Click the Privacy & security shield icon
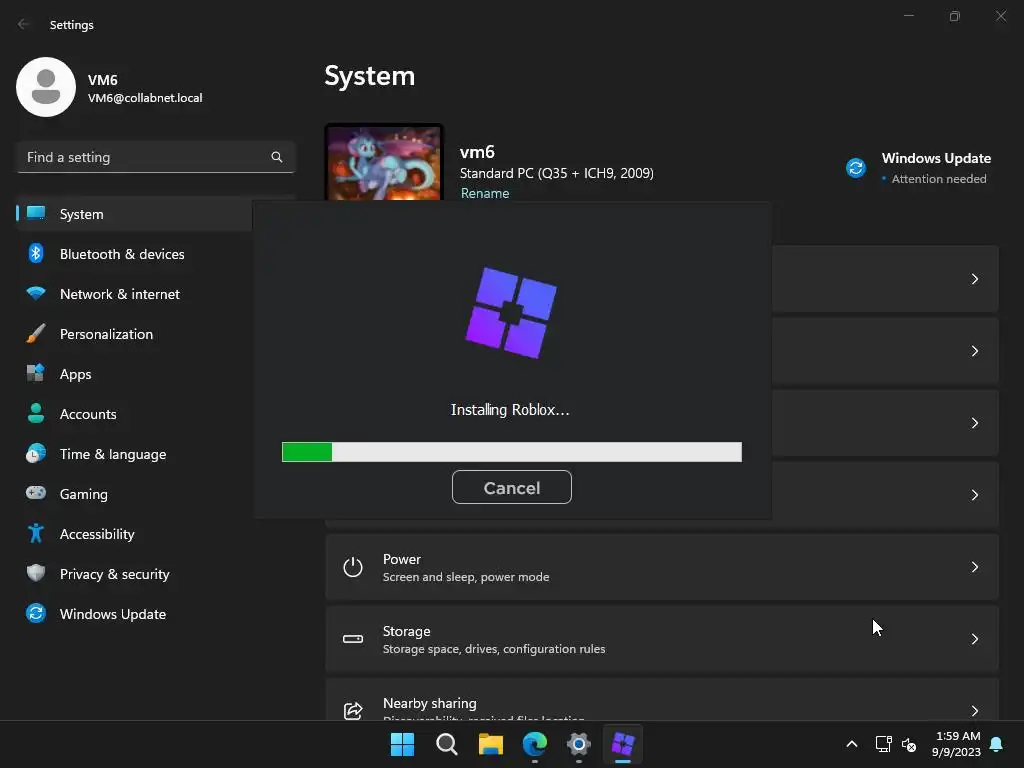 36,573
